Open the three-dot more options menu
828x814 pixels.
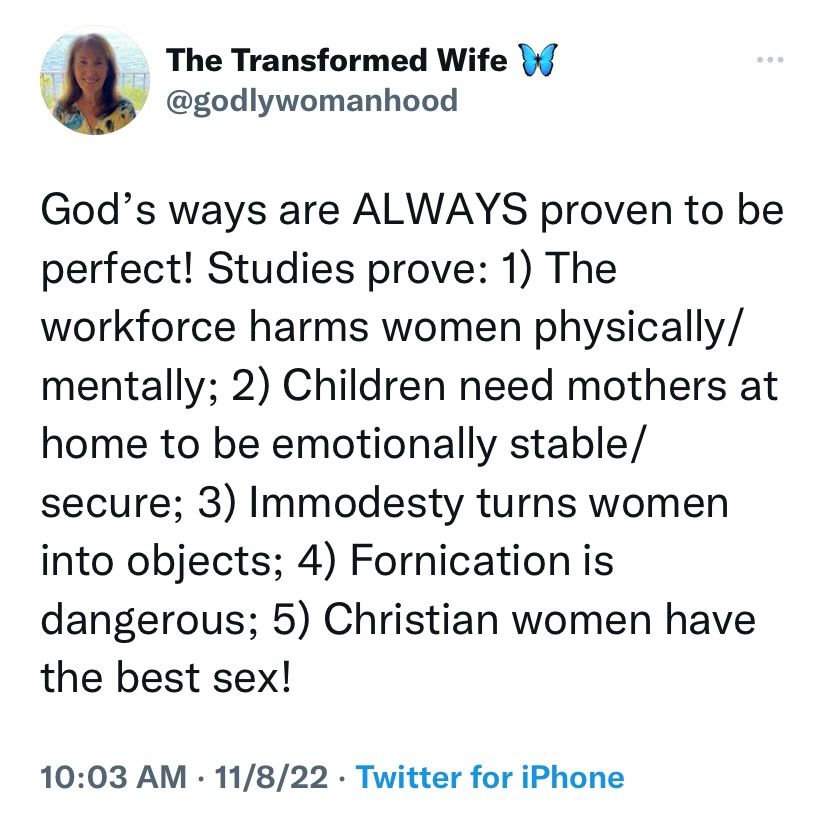(770, 60)
